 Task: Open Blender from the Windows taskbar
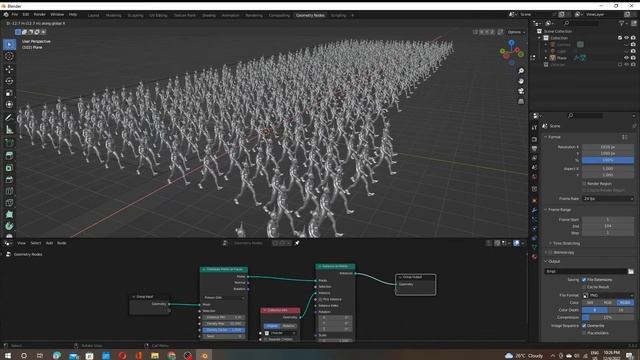(x=204, y=356)
